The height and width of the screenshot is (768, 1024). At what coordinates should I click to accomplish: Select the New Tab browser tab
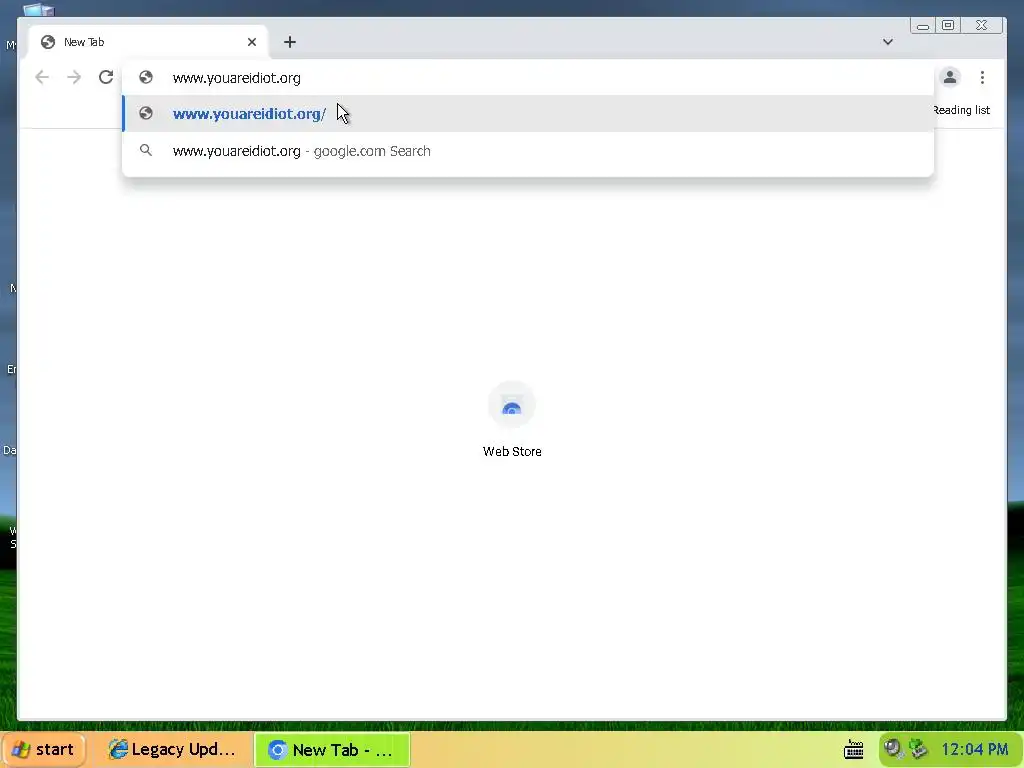[147, 42]
